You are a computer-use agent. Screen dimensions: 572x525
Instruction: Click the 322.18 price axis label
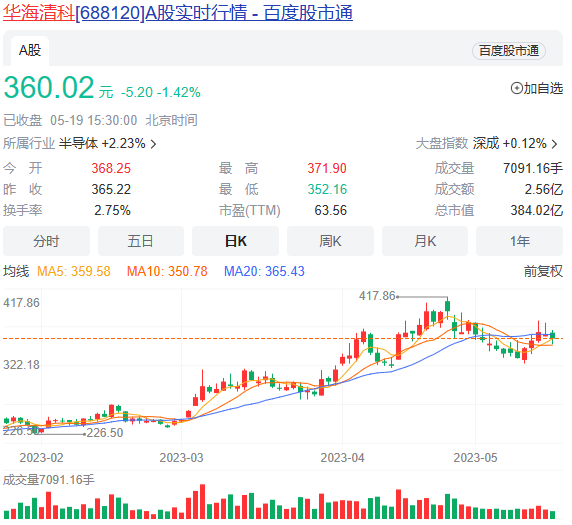point(21,365)
